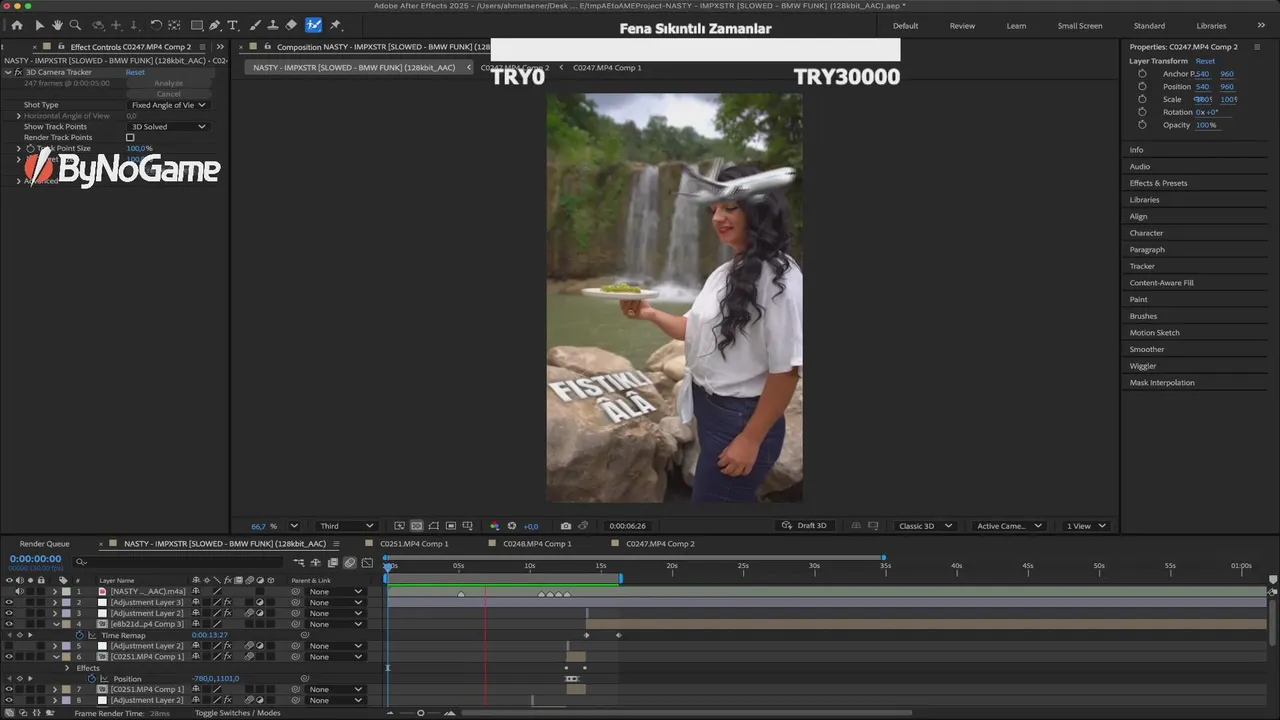Image resolution: width=1280 pixels, height=720 pixels.
Task: Click Reset in the Layer Transform properties
Action: pos(1205,61)
